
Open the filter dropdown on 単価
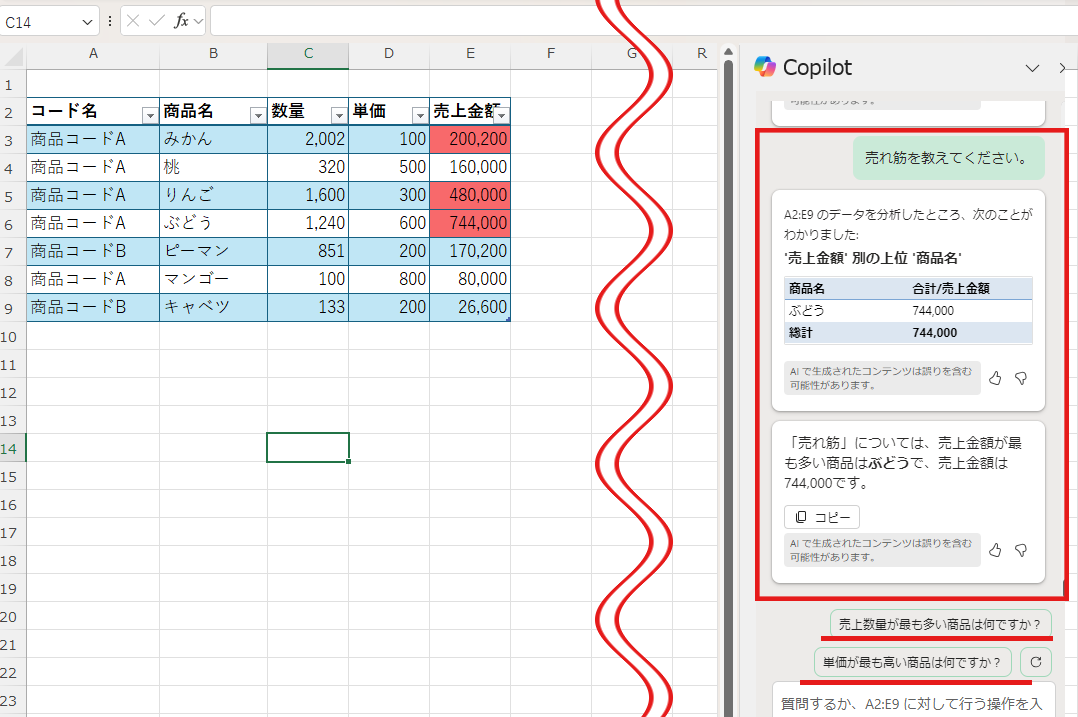click(420, 115)
